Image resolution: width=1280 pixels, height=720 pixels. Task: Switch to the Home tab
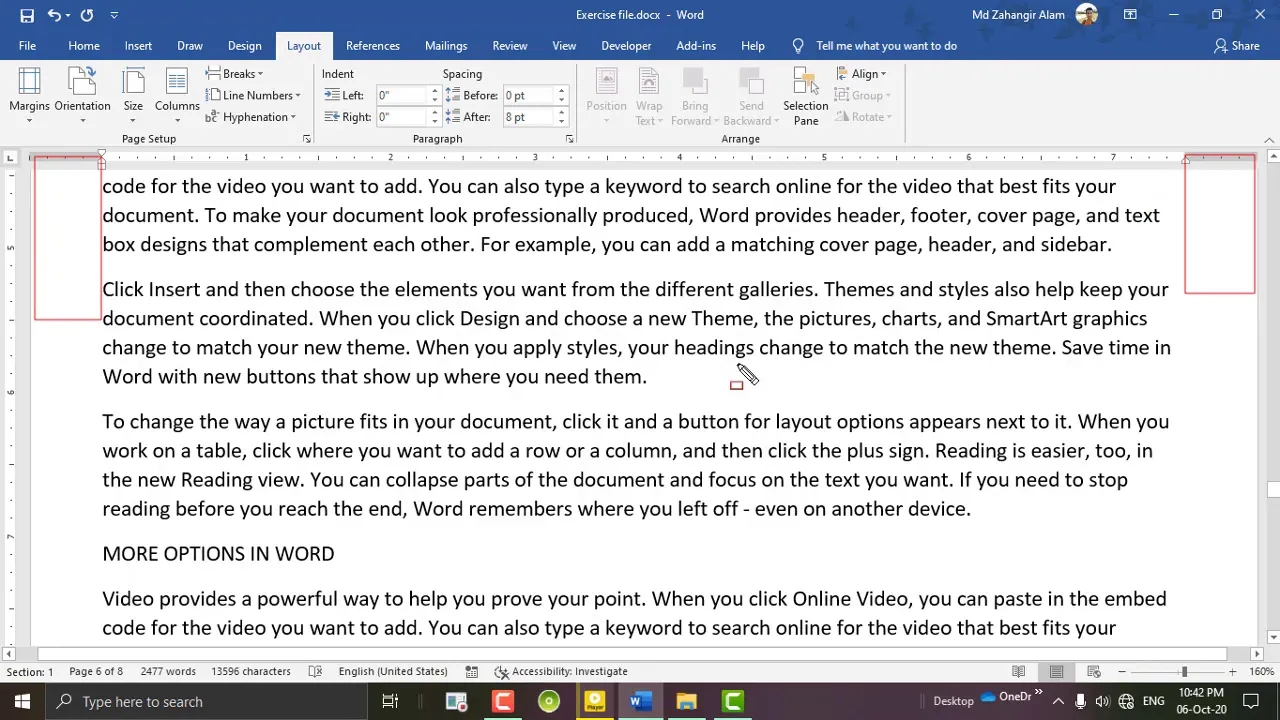pos(84,46)
